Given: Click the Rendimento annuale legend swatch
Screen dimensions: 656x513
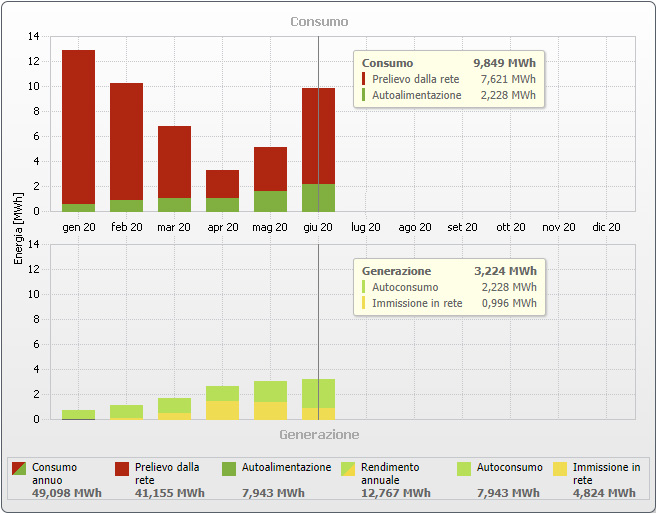Looking at the screenshot, I should click(x=348, y=469).
